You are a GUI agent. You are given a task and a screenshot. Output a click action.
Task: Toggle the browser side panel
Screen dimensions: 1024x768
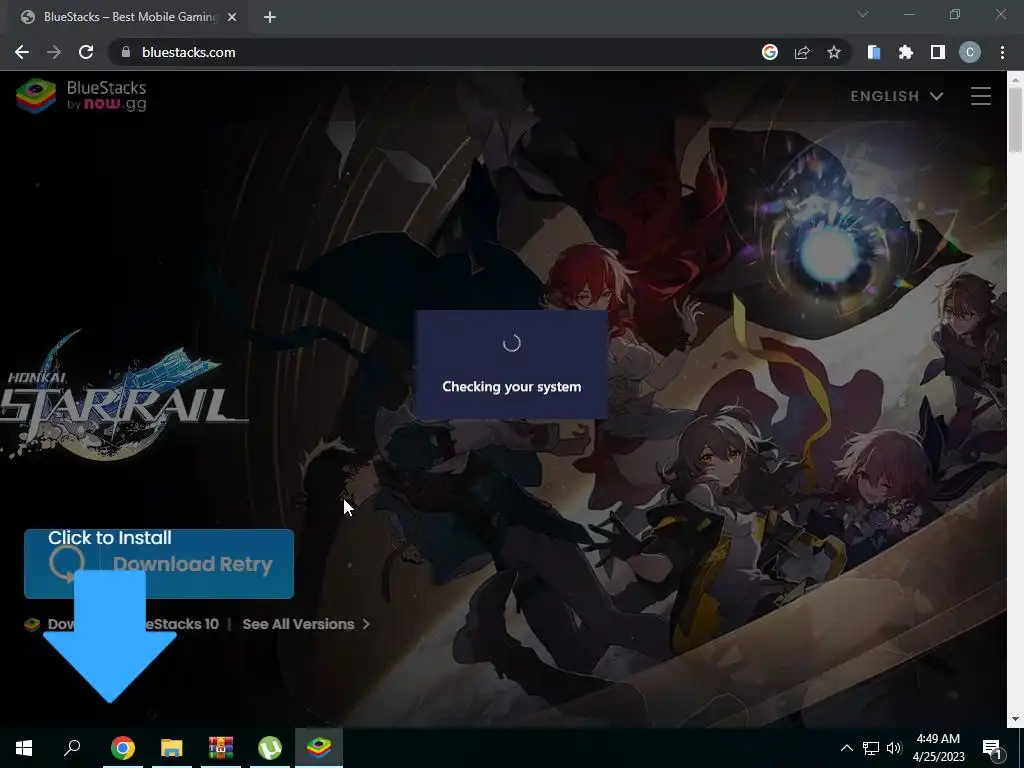click(x=938, y=52)
